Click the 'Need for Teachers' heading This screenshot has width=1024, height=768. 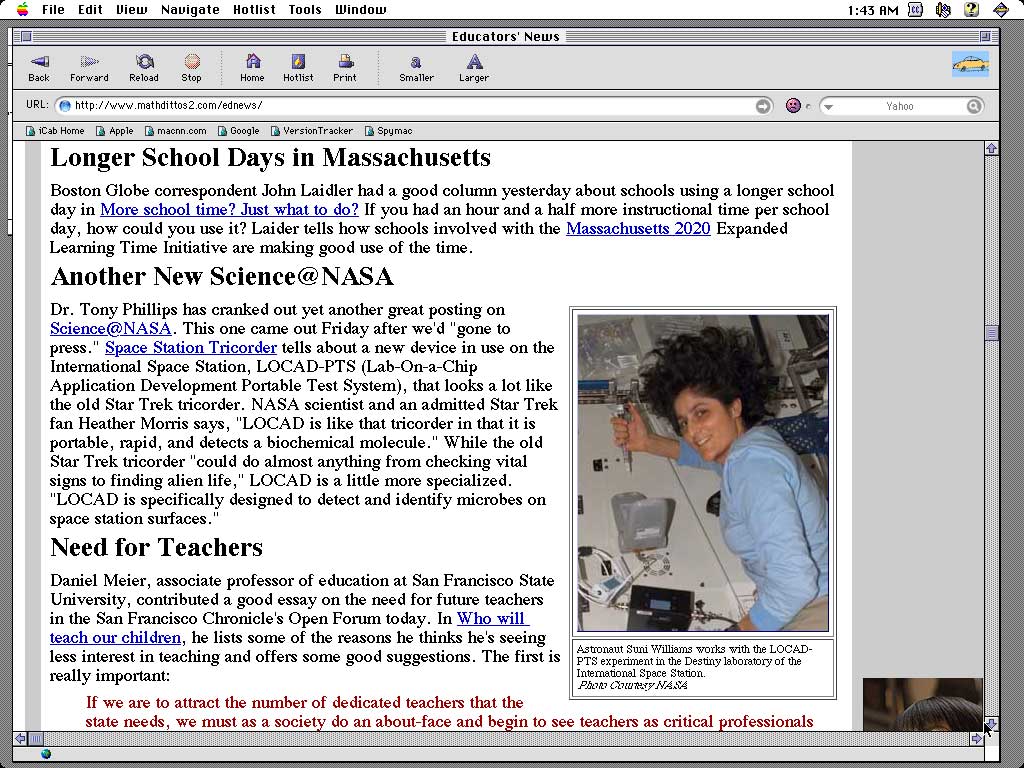pyautogui.click(x=156, y=547)
